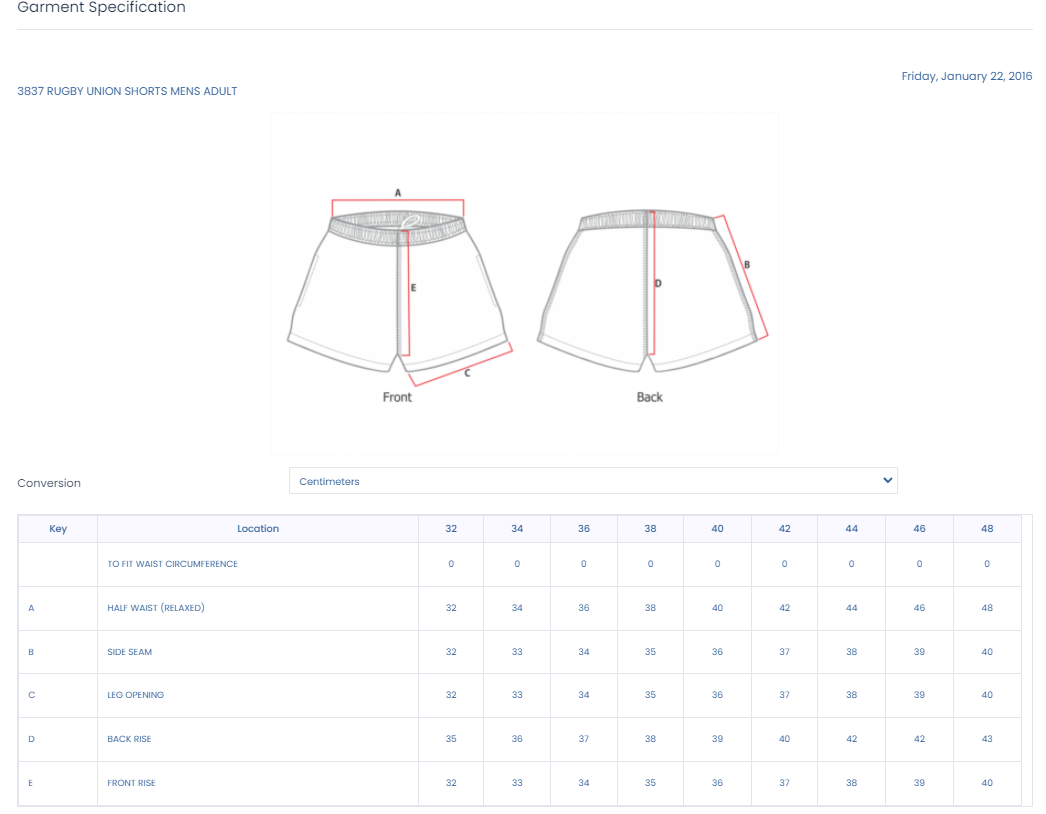Click the C leg opening marker on diagram

(x=466, y=374)
